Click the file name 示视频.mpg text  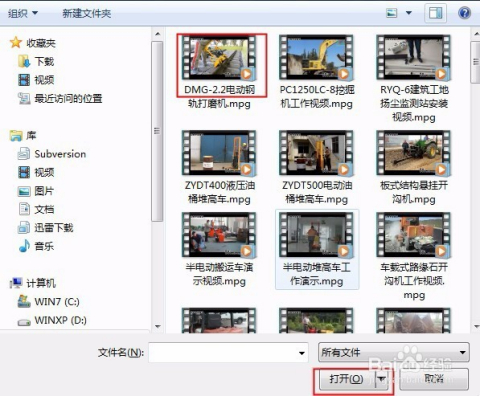pyautogui.click(x=219, y=281)
